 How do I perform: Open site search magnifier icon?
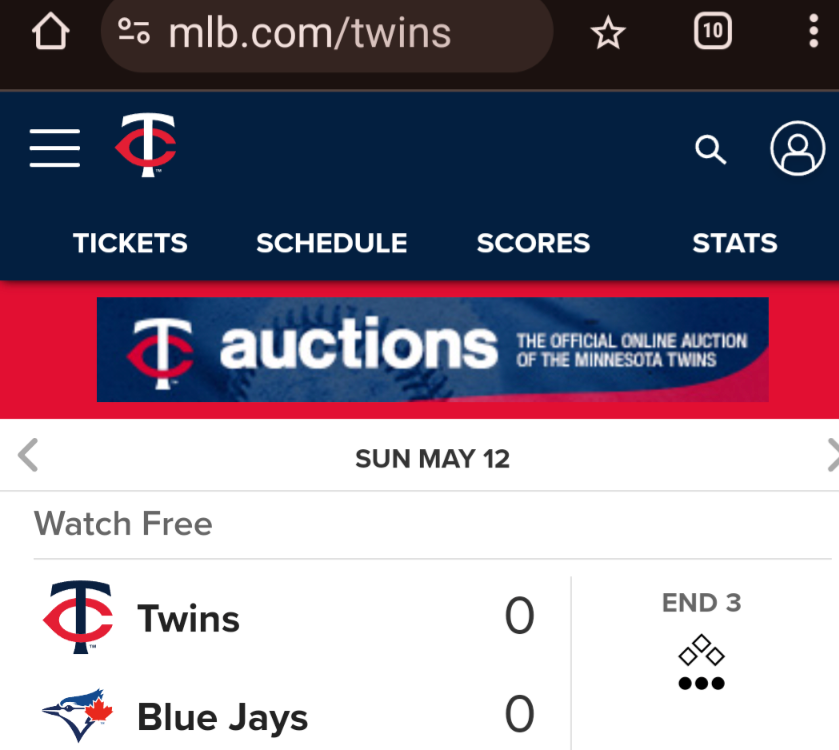pyautogui.click(x=710, y=150)
